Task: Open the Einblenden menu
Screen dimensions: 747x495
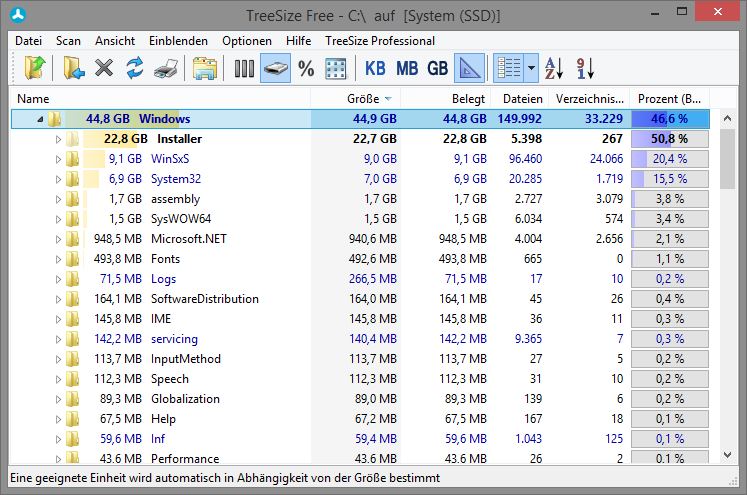Action: click(x=178, y=41)
